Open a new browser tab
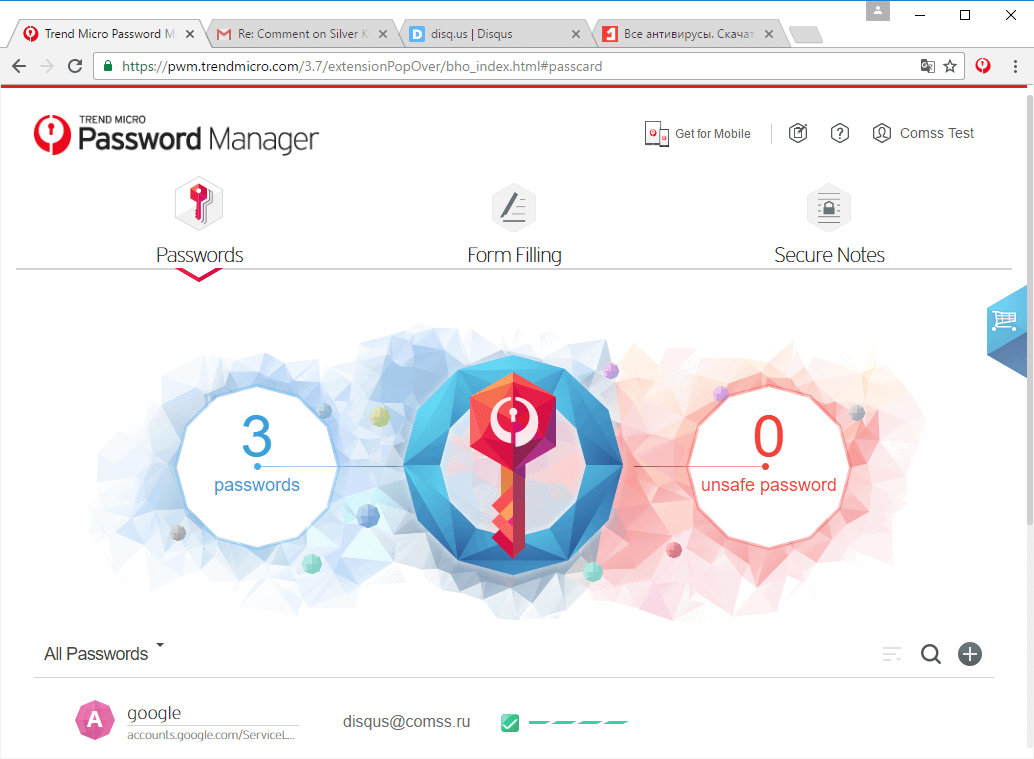 click(x=805, y=34)
